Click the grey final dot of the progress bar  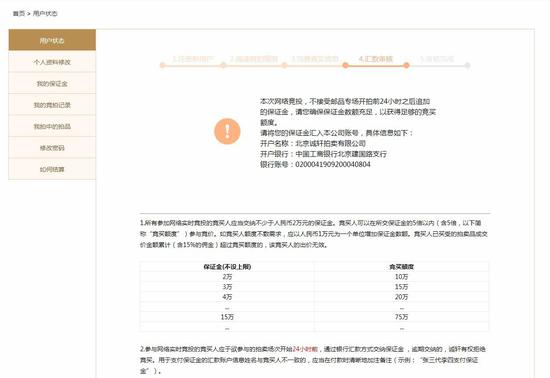pos(467,65)
